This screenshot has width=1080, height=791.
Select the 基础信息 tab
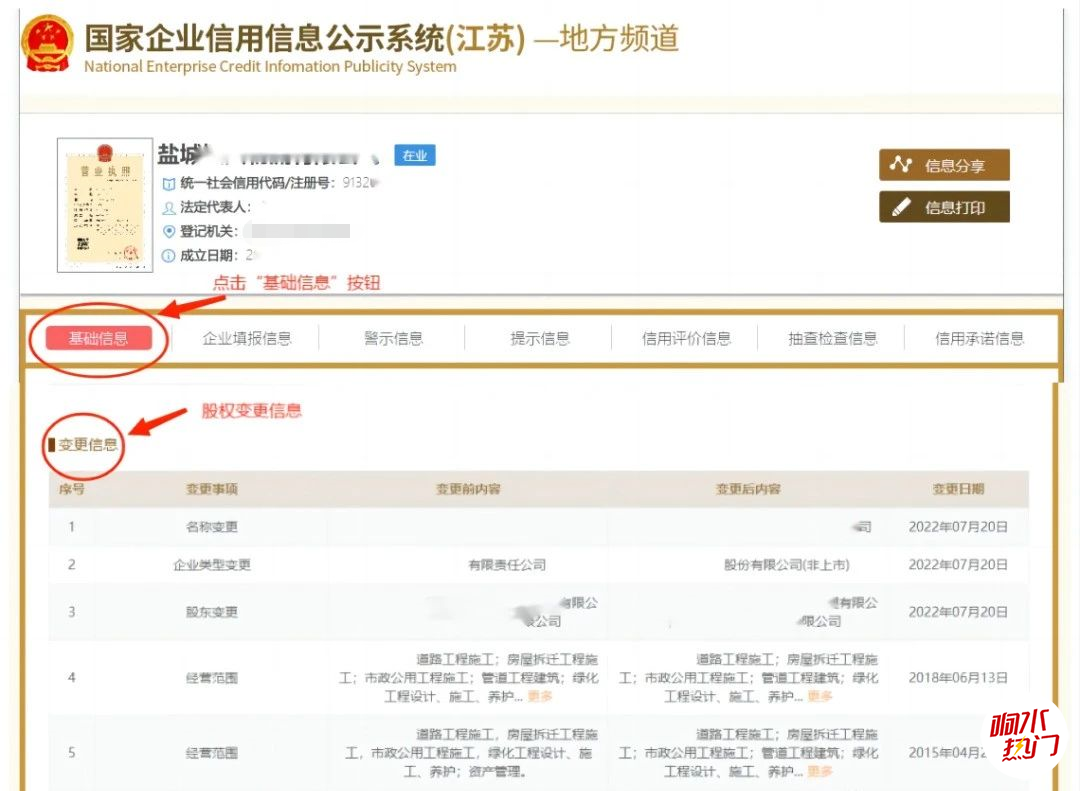98,338
